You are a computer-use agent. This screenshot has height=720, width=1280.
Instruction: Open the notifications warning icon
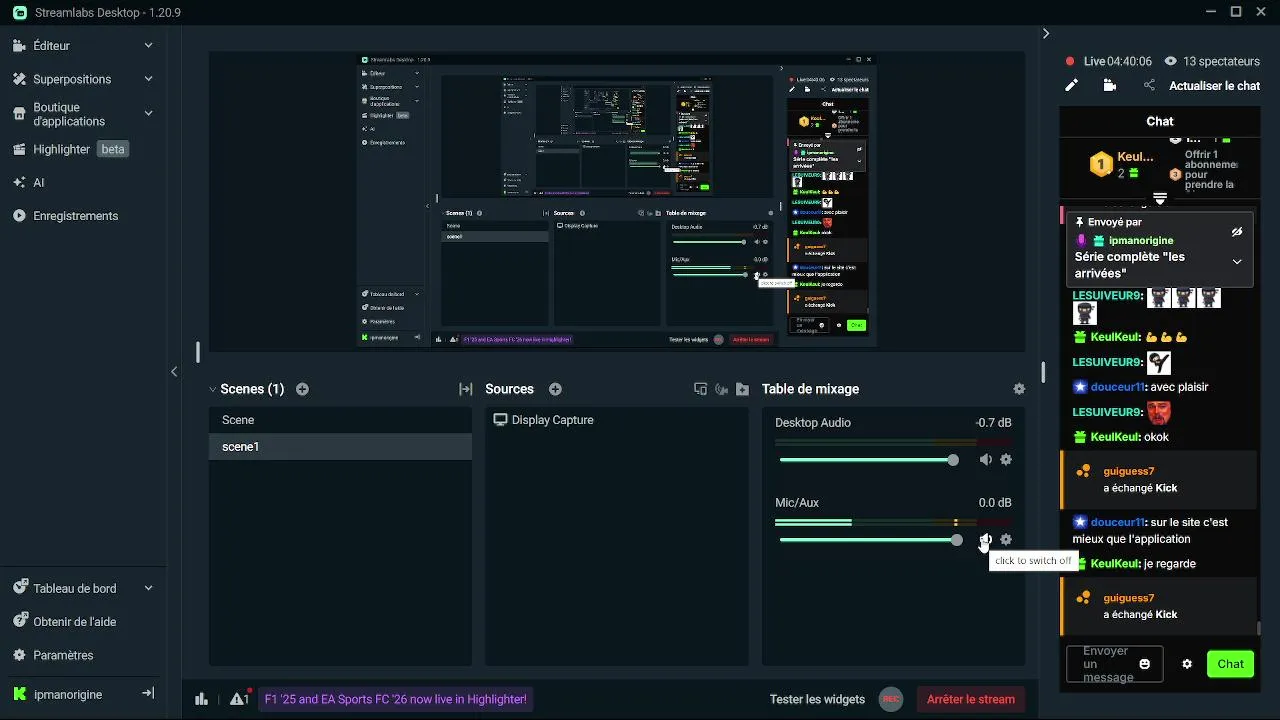(239, 699)
